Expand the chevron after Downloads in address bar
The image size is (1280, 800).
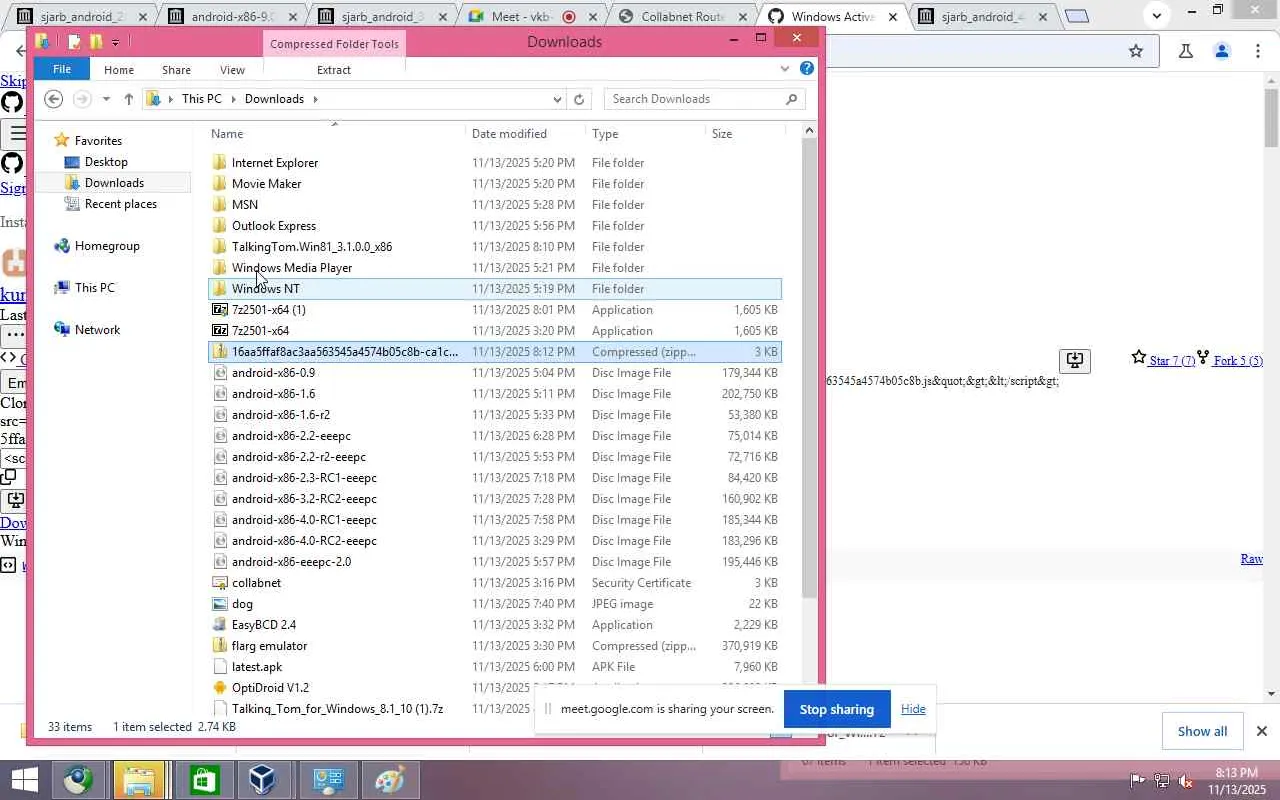coord(315,99)
